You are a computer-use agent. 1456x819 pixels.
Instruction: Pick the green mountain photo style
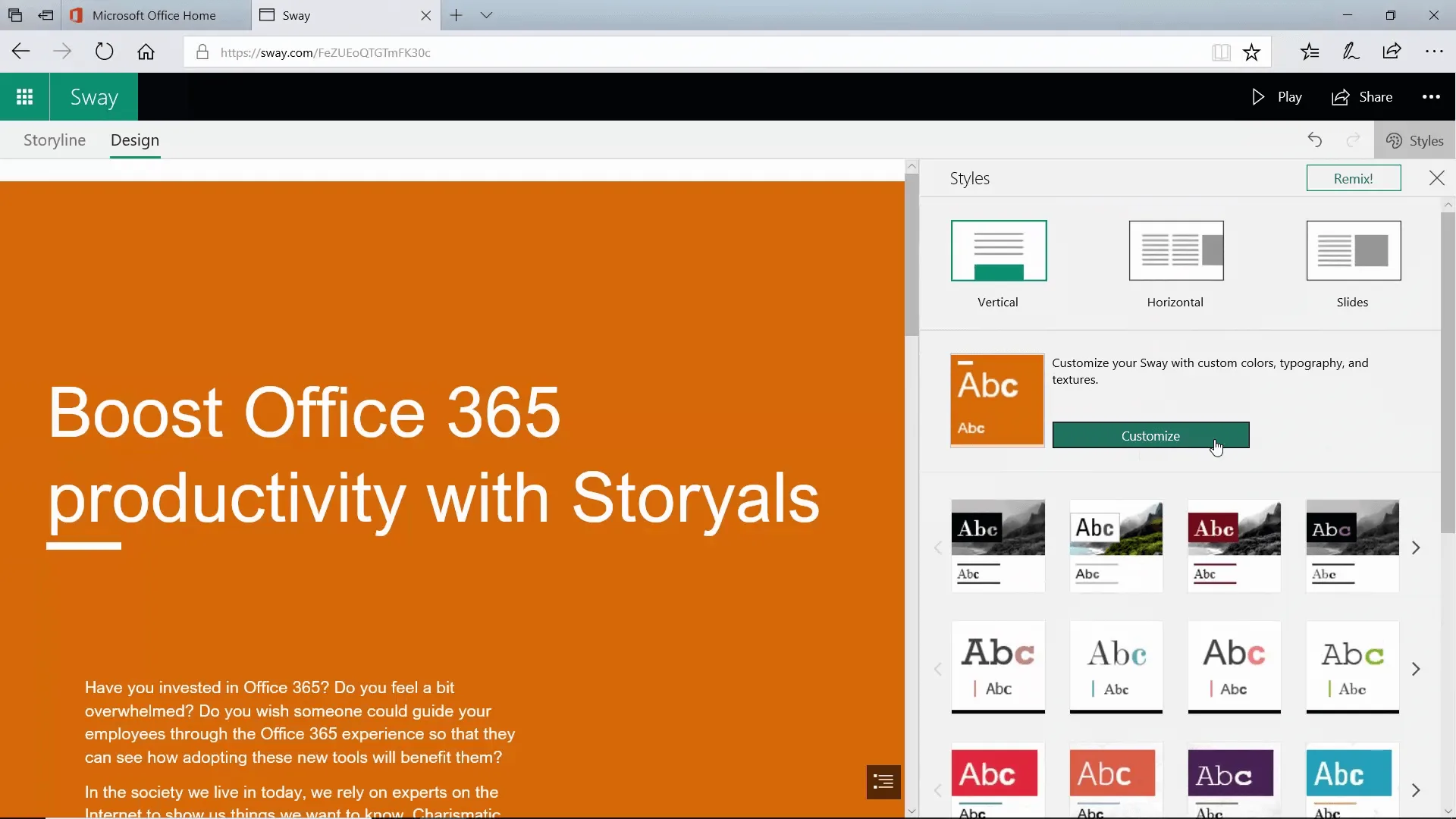[x=1116, y=546]
